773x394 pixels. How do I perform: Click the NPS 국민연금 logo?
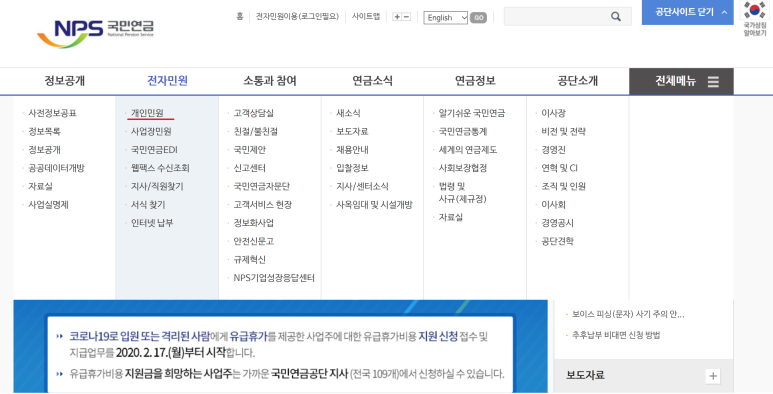tap(96, 33)
